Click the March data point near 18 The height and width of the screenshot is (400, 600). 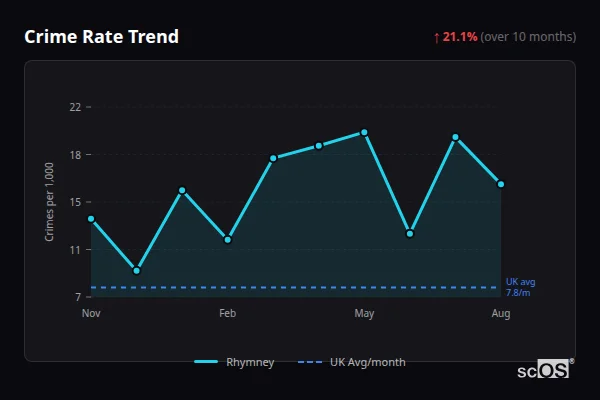coord(273,158)
